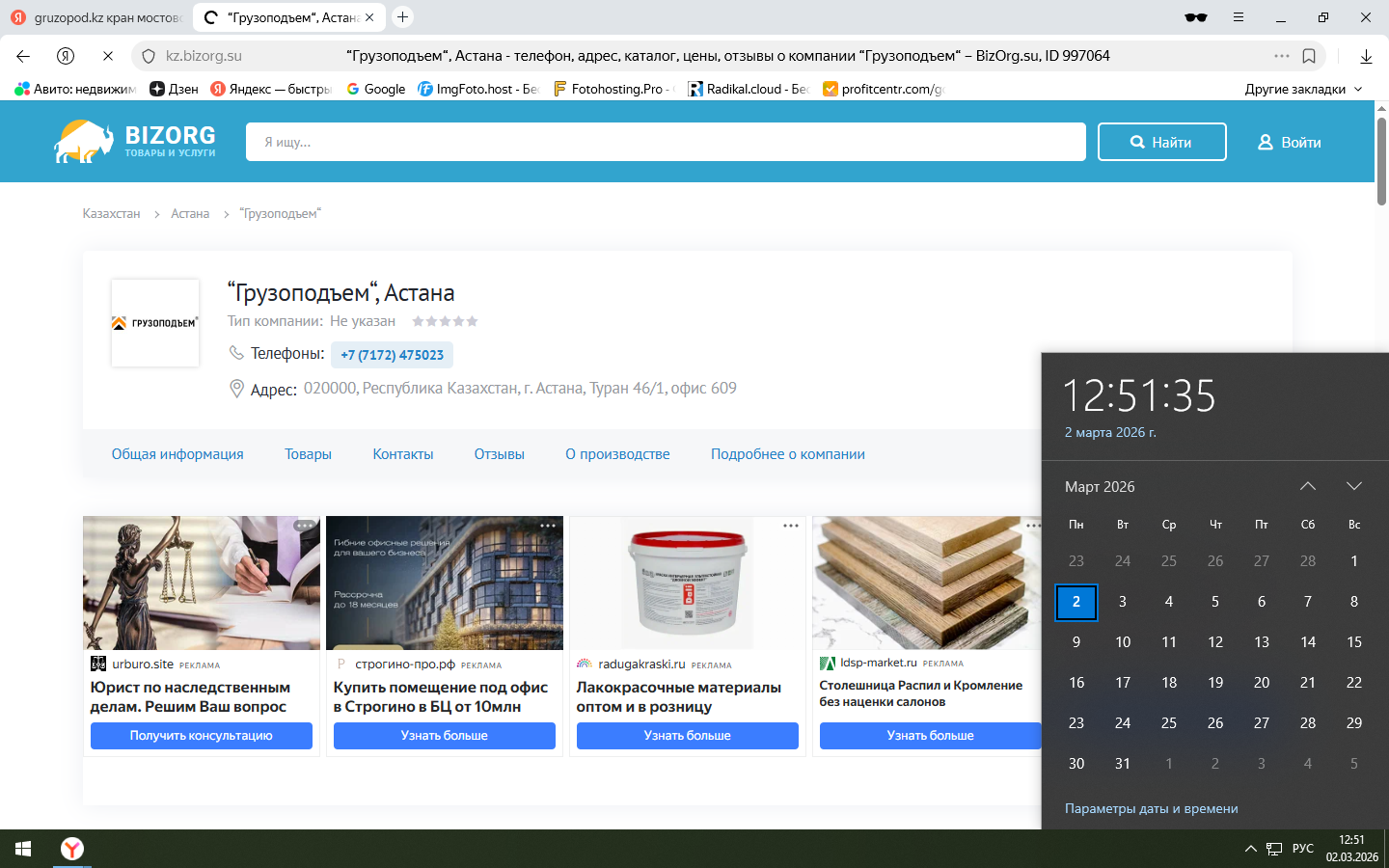The height and width of the screenshot is (868, 1389).
Task: Focus the Я ищу search field
Action: (x=666, y=142)
